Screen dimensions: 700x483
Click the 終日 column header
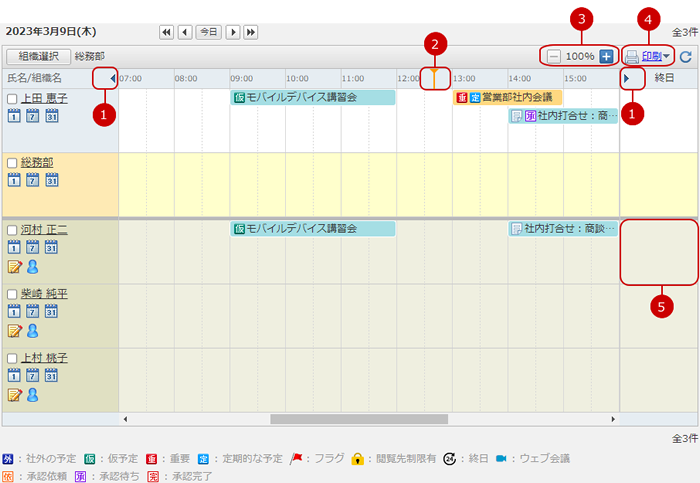[x=664, y=78]
